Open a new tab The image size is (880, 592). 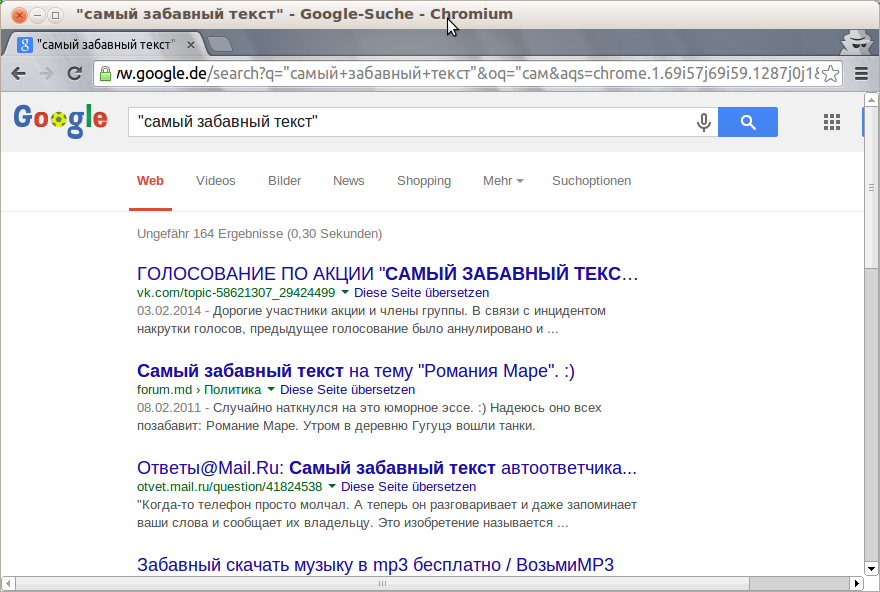(219, 45)
